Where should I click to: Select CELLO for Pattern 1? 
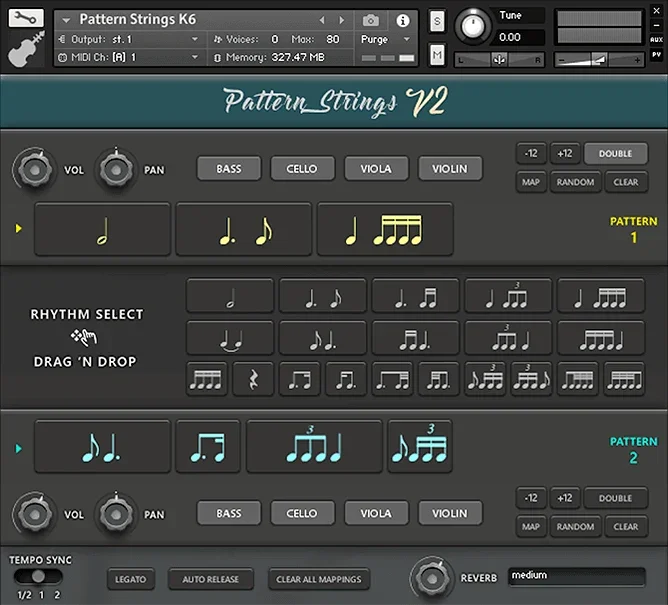coord(302,169)
